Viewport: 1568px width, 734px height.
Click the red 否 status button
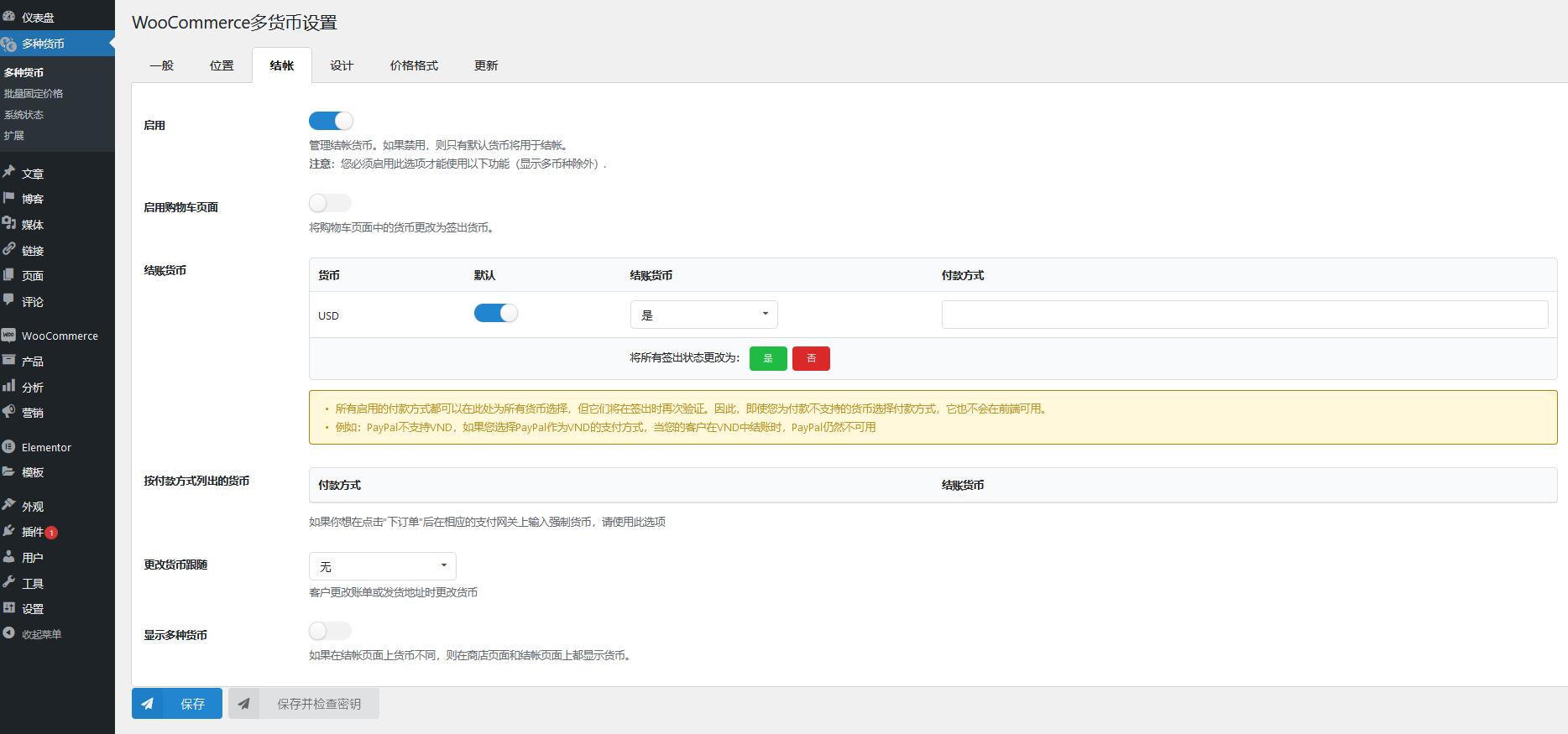811,358
